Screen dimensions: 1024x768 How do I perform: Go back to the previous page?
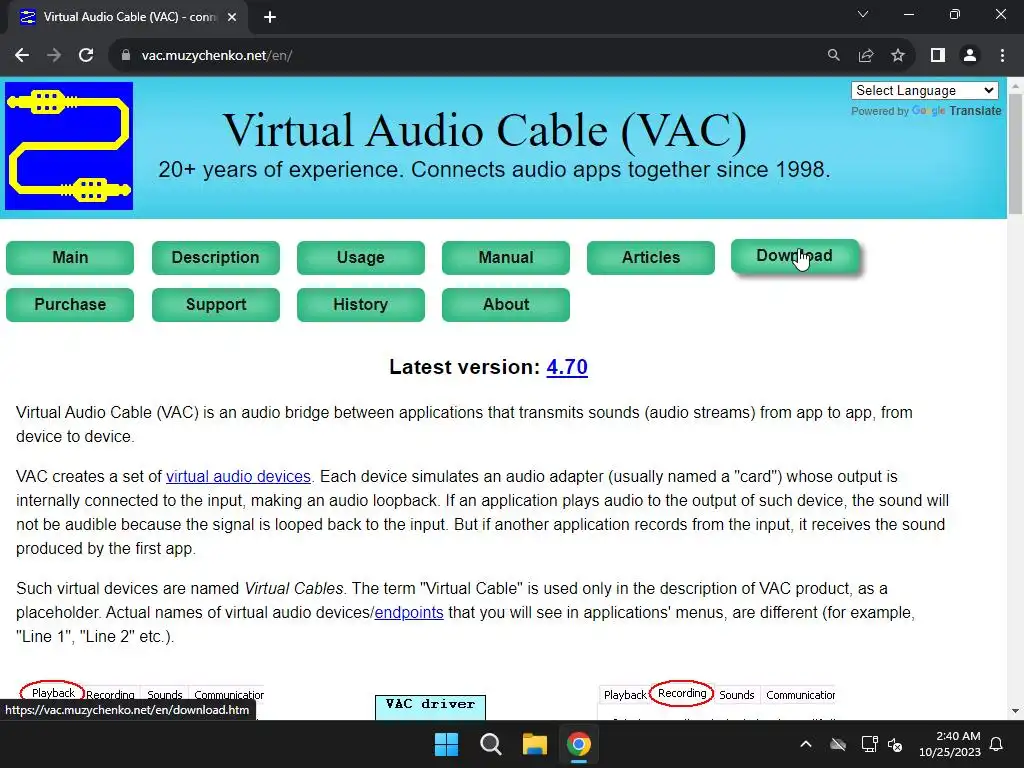coord(22,56)
